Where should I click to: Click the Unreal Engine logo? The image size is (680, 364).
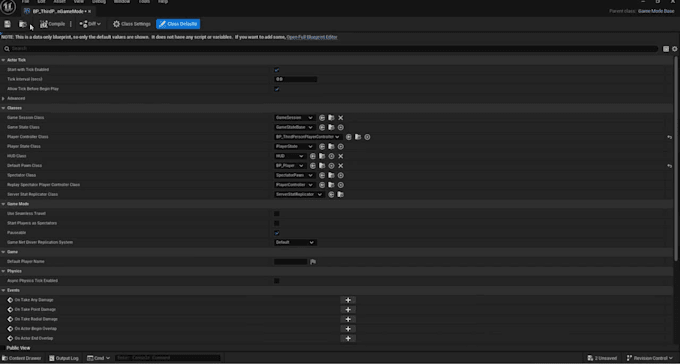[8, 7]
